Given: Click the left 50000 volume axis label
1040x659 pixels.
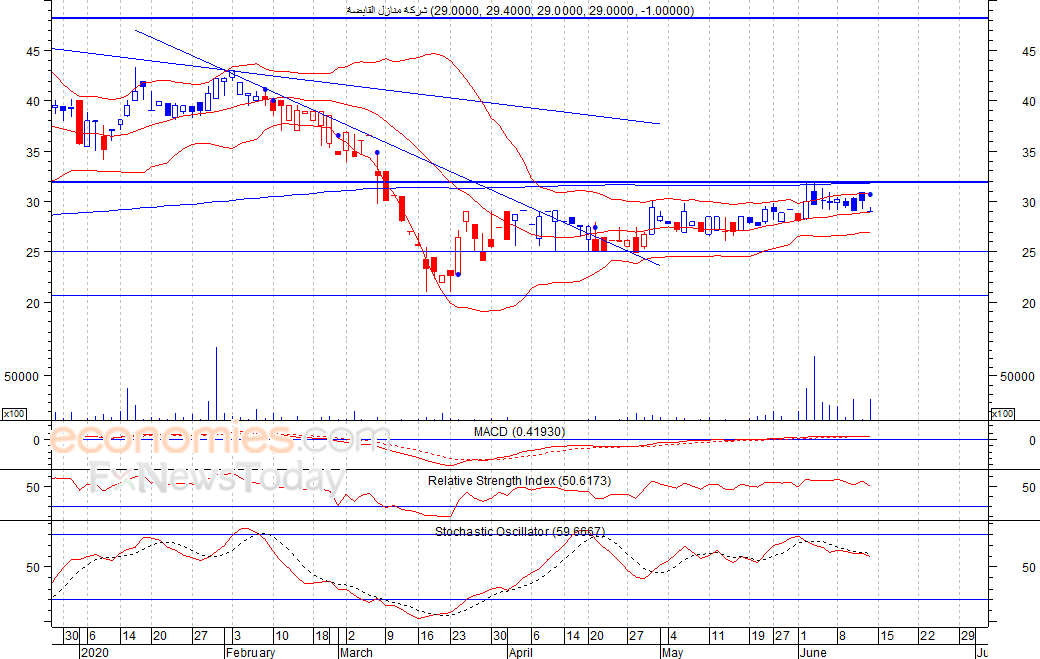Looking at the screenshot, I should click(22, 377).
